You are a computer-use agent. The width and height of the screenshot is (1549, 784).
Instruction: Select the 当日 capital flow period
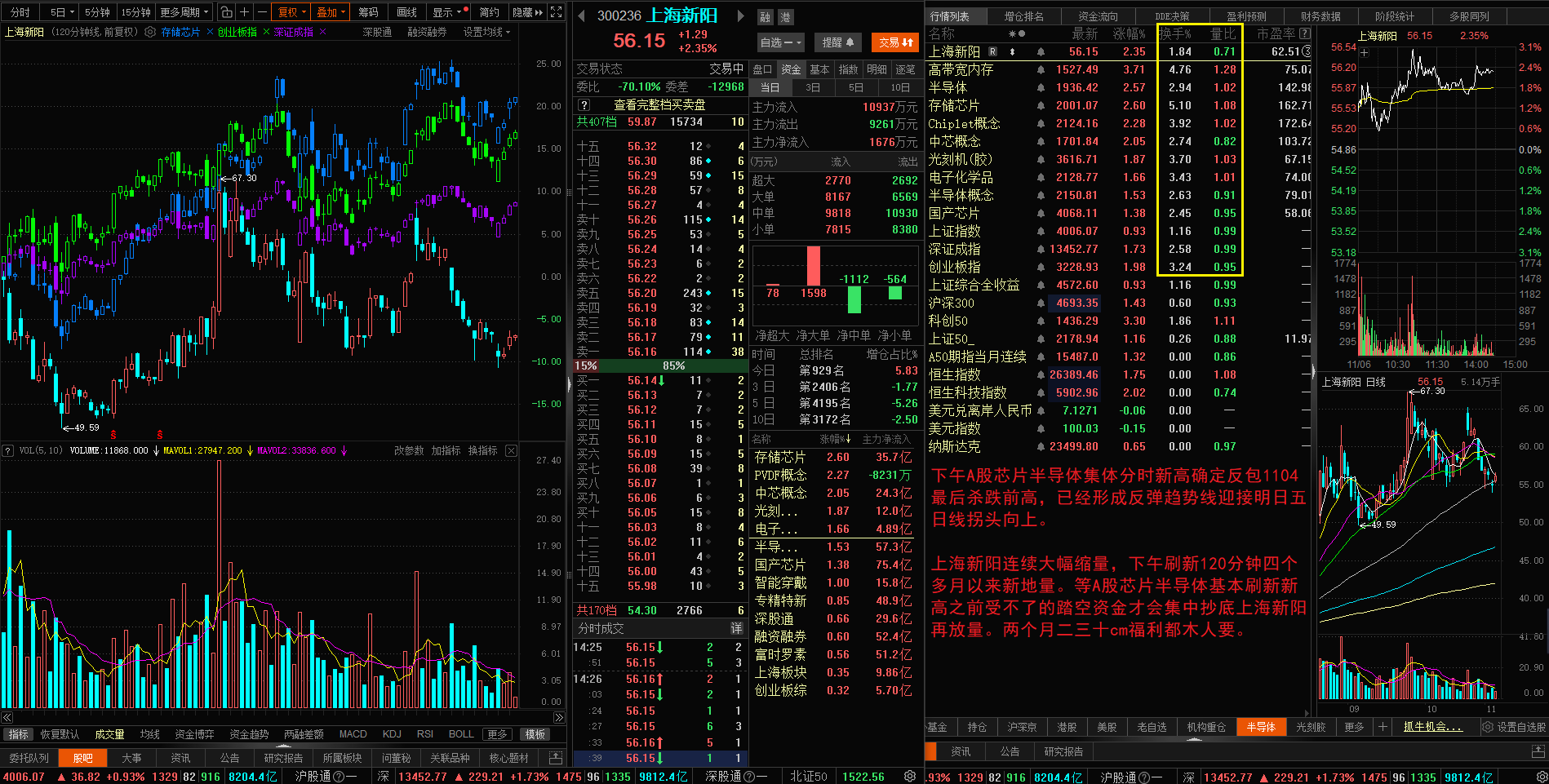[x=770, y=87]
